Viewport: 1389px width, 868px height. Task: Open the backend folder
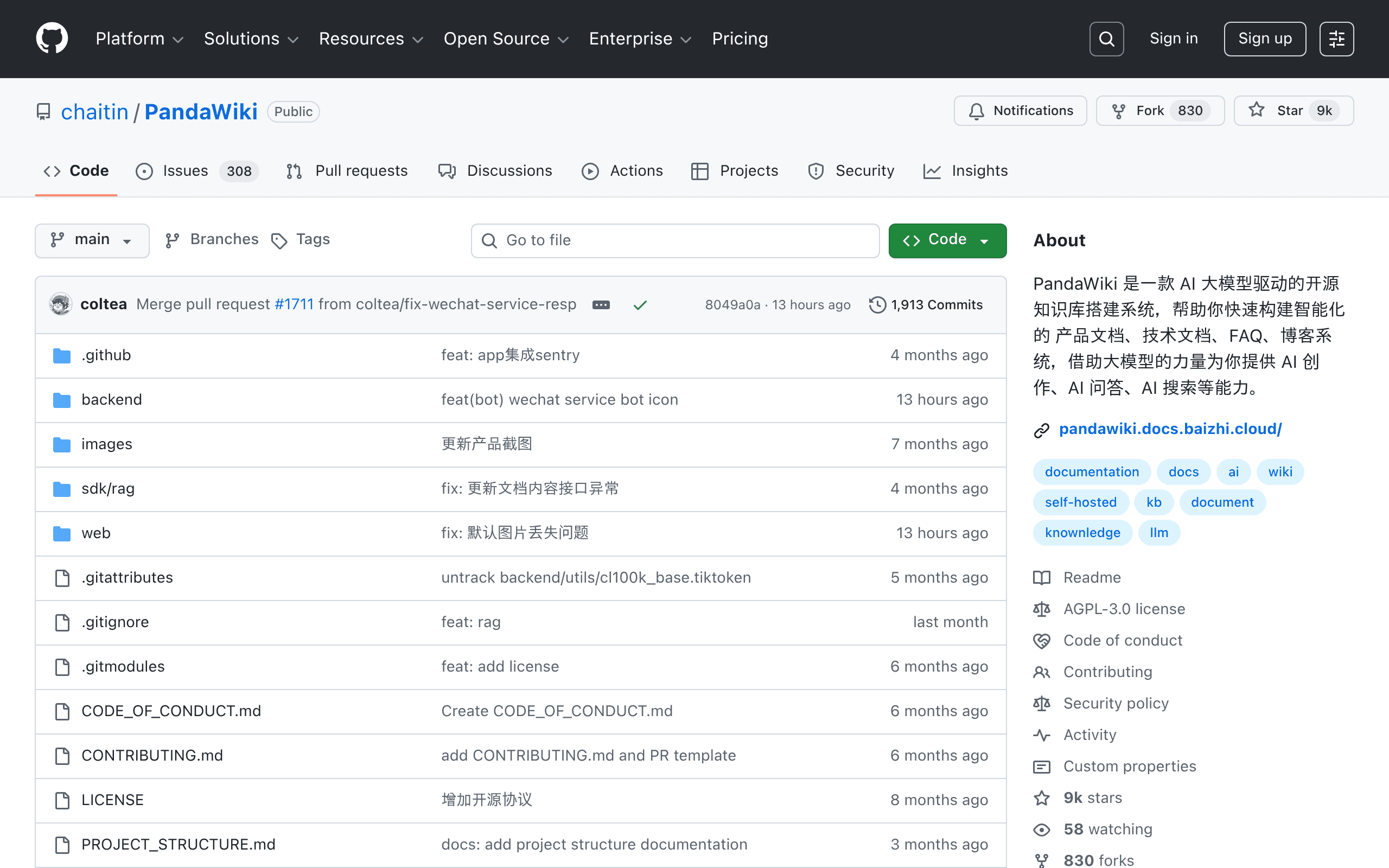coord(111,400)
